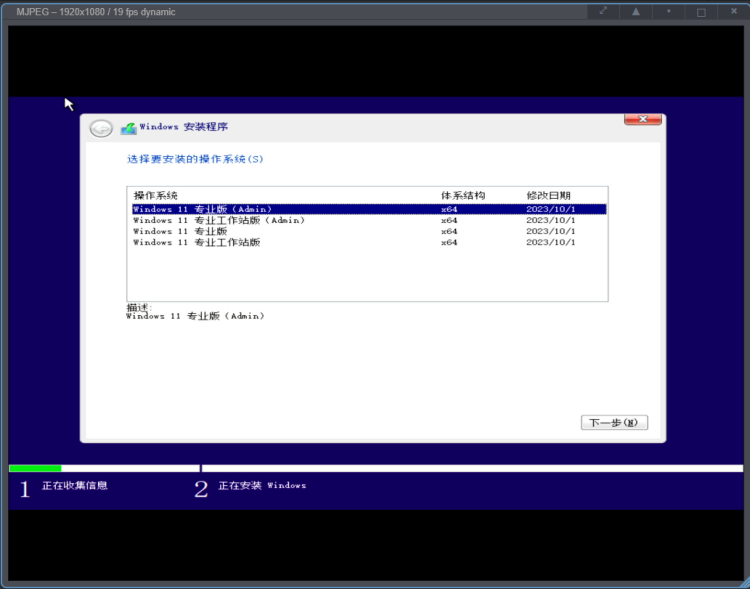
Task: Click the Windows Setup installer icon
Action: point(128,128)
